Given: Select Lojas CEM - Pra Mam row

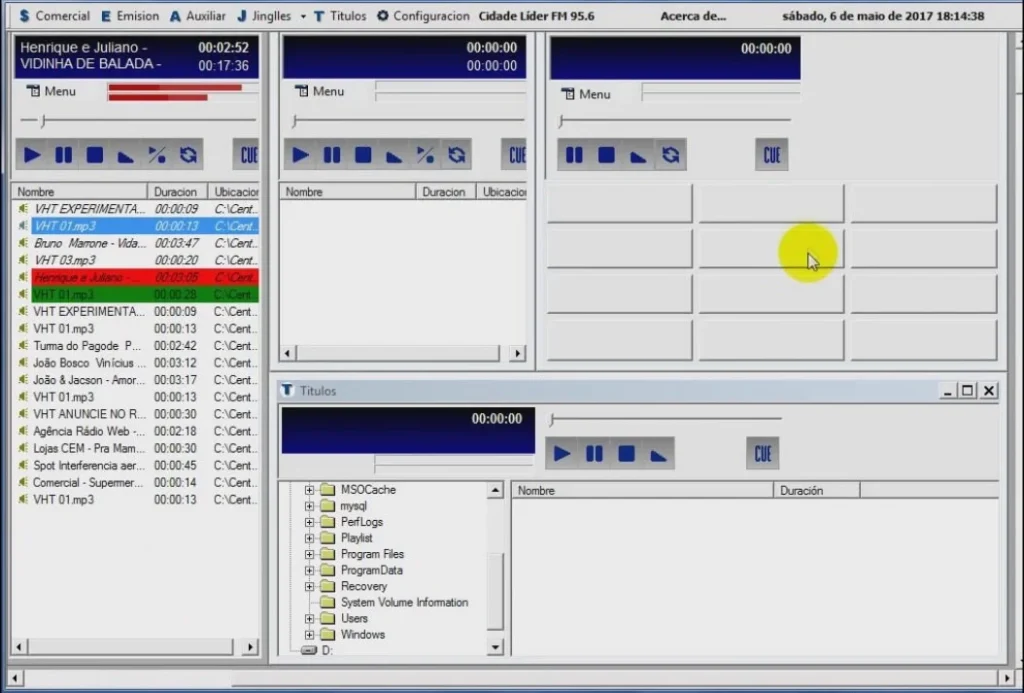Looking at the screenshot, I should [x=136, y=448].
